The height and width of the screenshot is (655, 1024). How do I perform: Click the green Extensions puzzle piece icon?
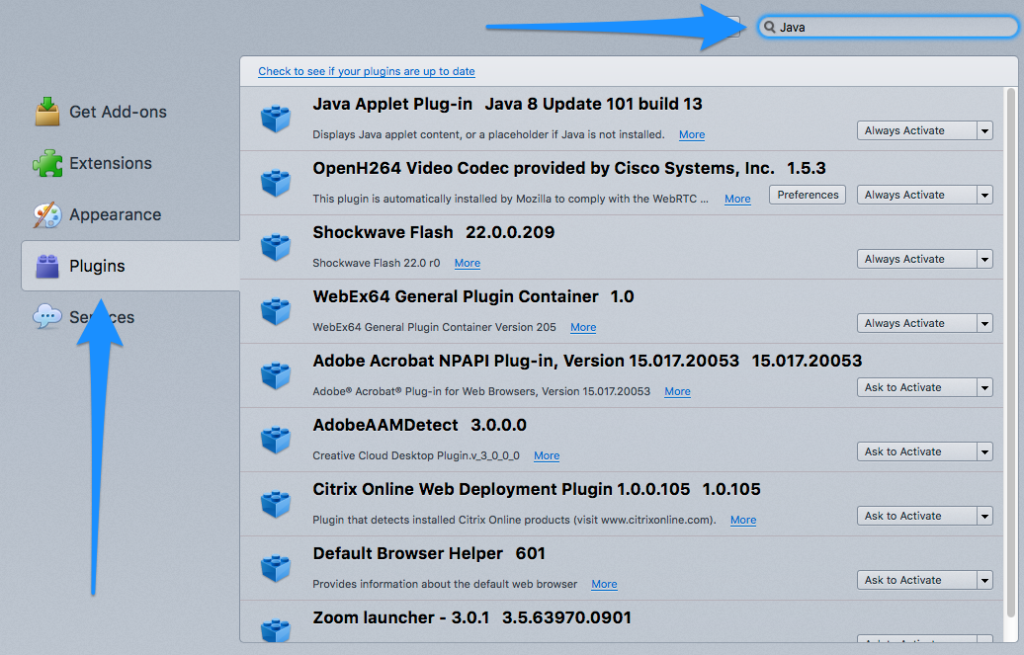tap(48, 163)
